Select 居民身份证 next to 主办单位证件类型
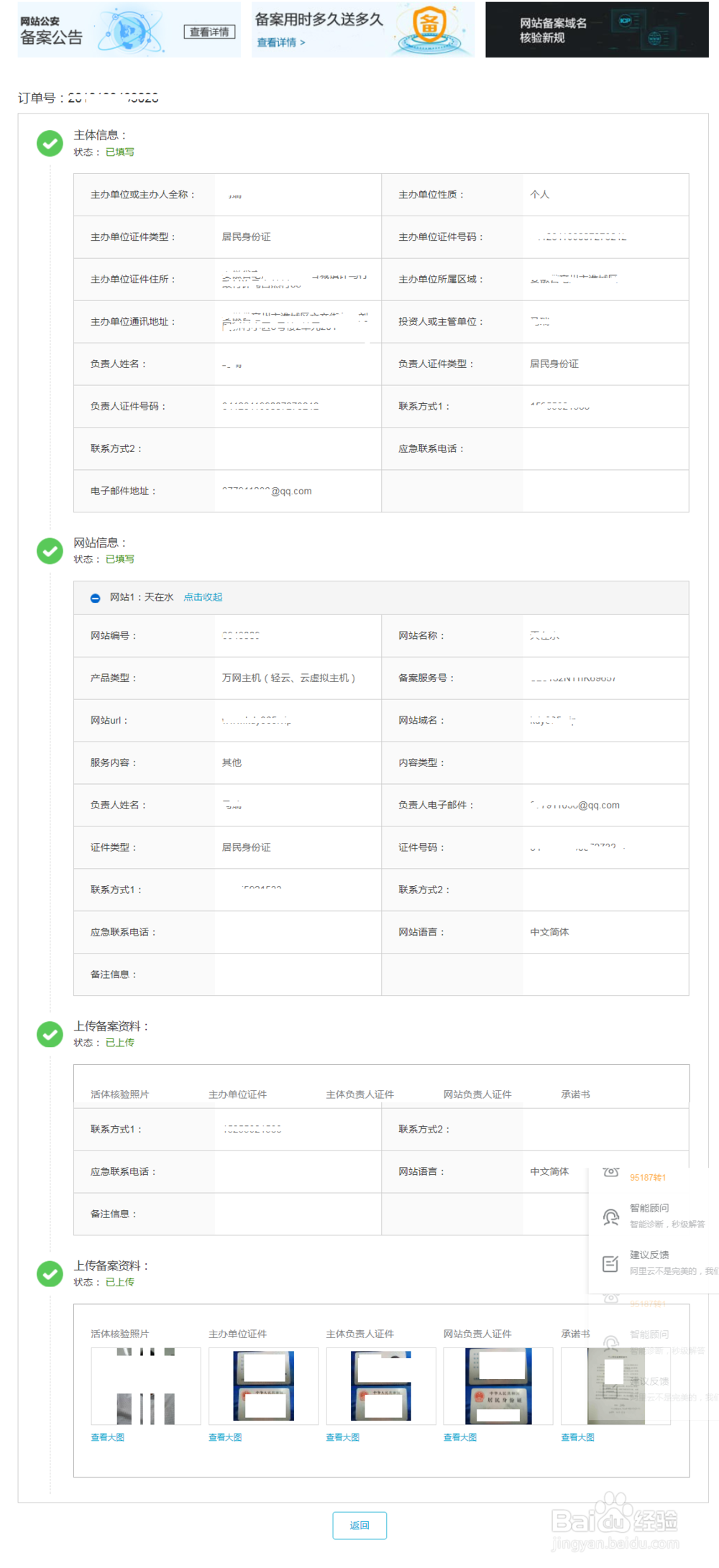Screen dimensions: 719x1568 click(247, 237)
